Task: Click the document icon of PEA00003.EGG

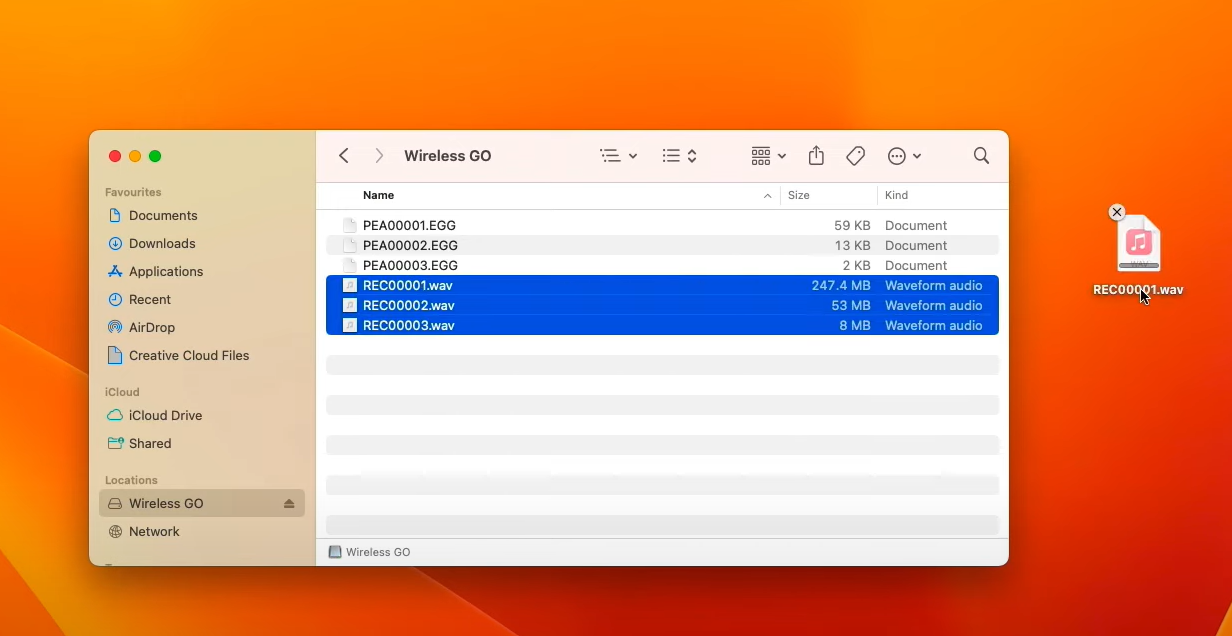Action: (349, 265)
